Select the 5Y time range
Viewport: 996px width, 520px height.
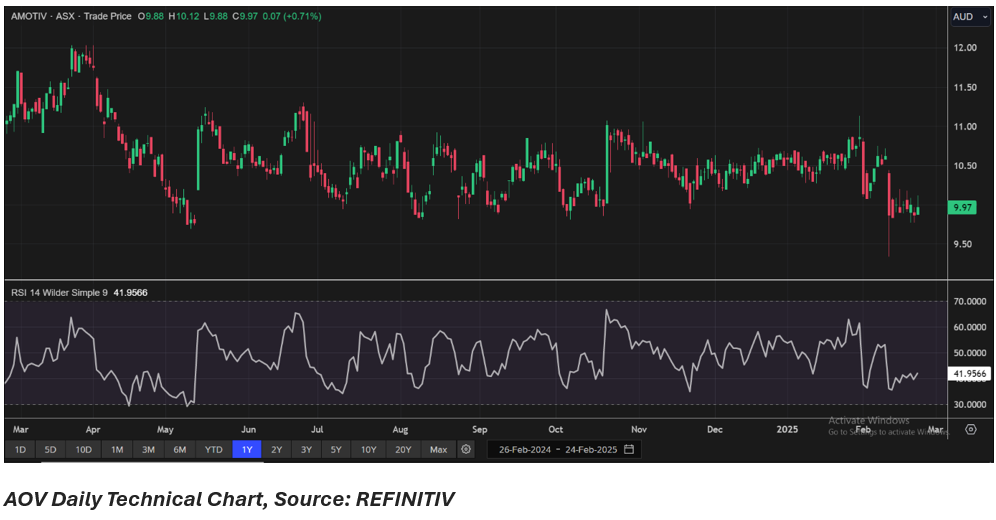[336, 450]
